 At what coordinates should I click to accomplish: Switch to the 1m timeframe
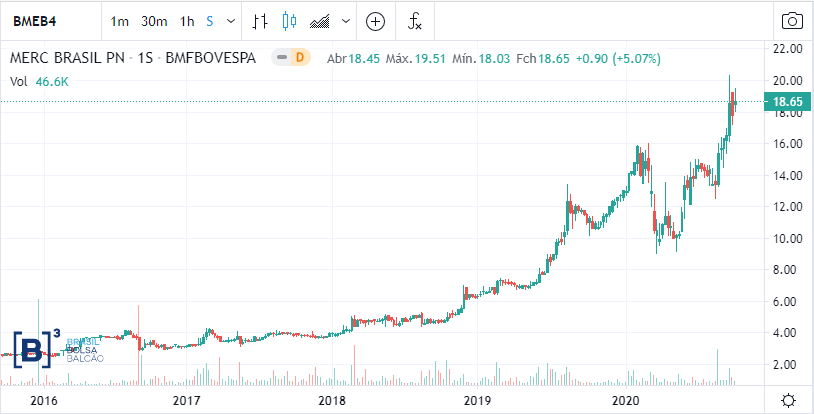pyautogui.click(x=120, y=21)
